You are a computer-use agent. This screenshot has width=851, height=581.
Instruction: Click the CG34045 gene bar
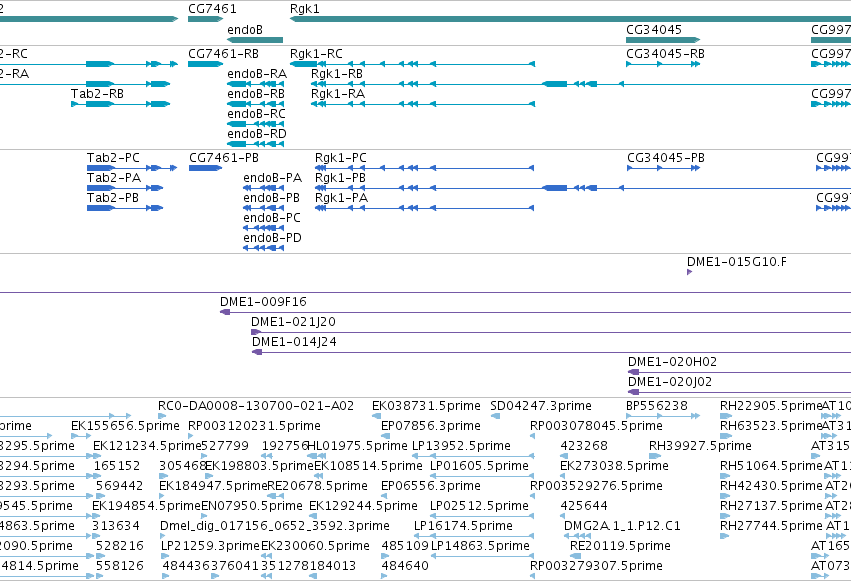(663, 40)
